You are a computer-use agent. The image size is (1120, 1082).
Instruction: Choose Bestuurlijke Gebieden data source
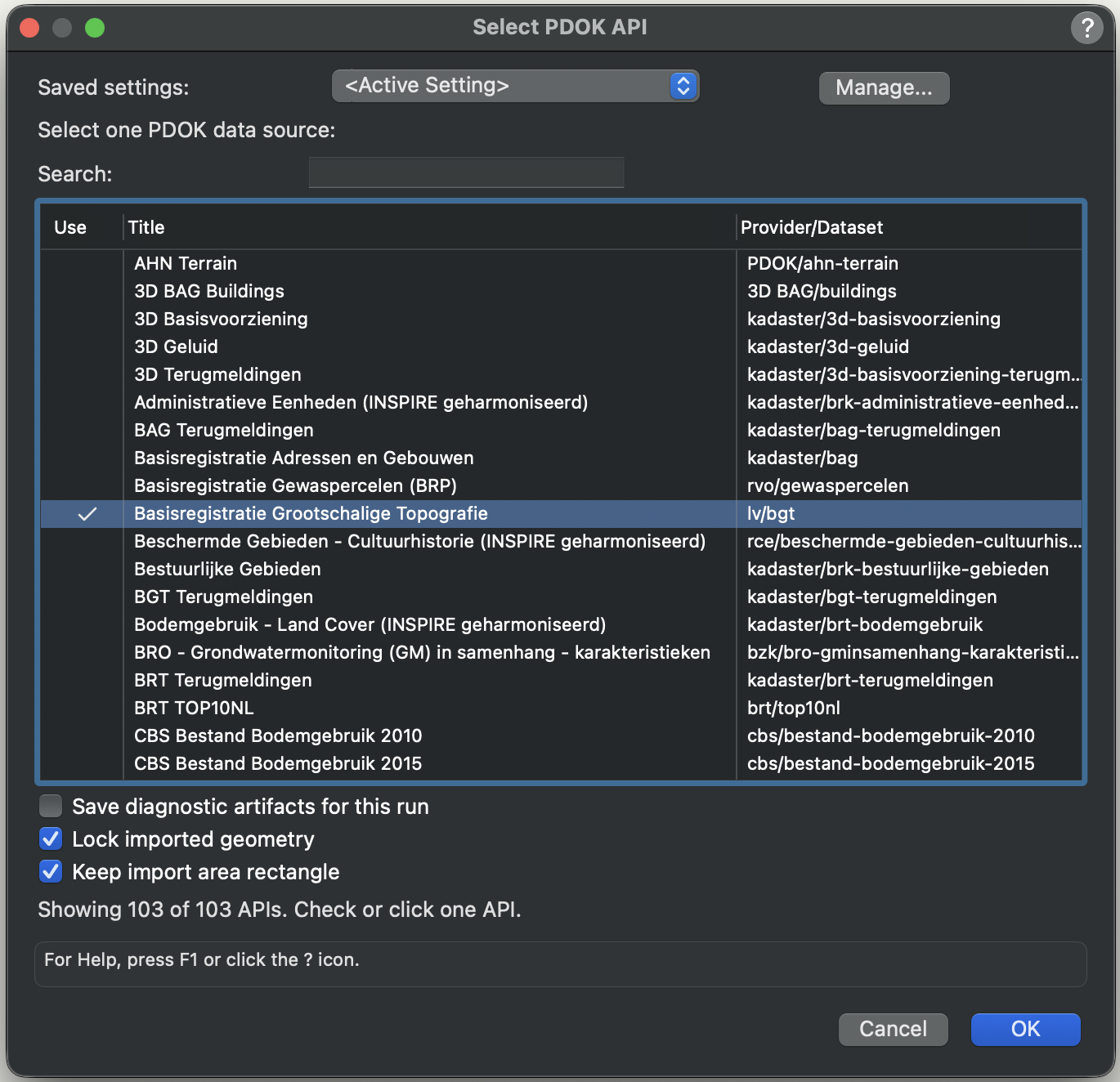point(561,569)
